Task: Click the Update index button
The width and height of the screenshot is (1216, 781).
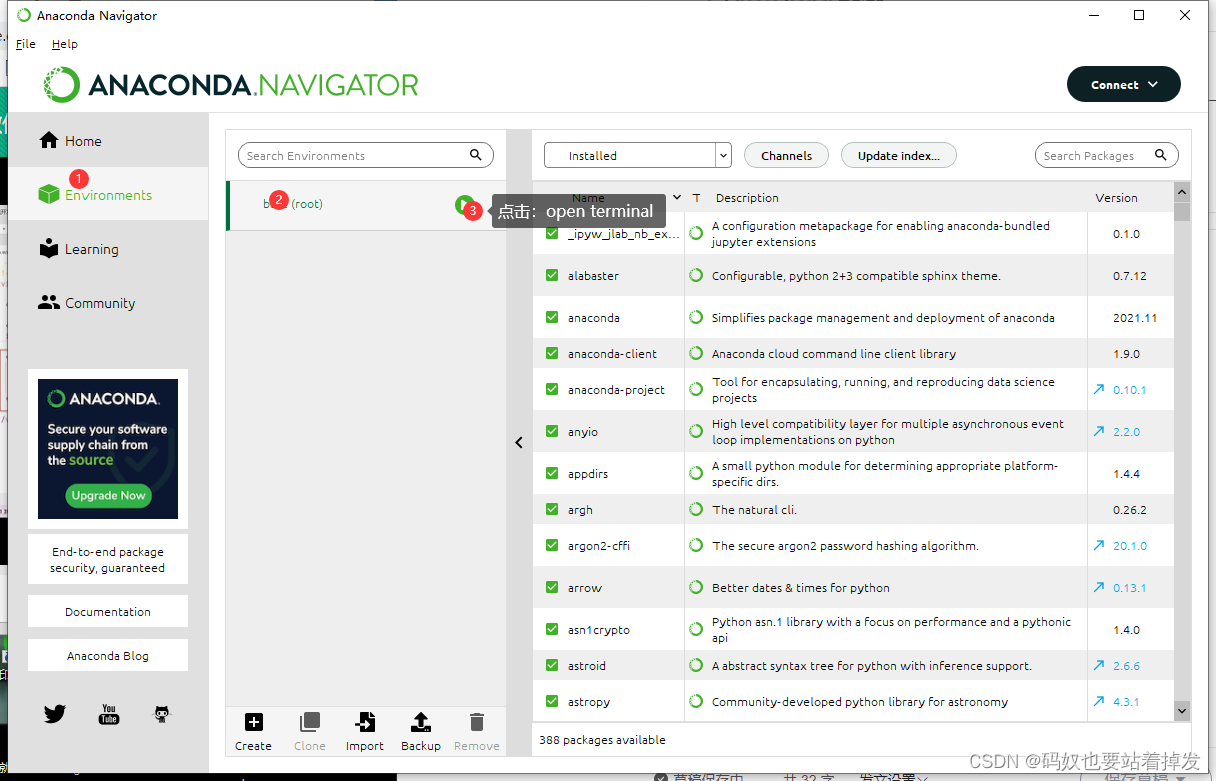Action: click(899, 155)
